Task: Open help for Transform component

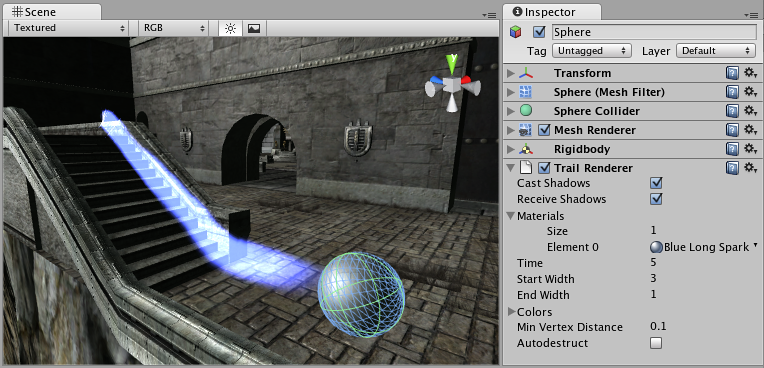Action: [732, 73]
